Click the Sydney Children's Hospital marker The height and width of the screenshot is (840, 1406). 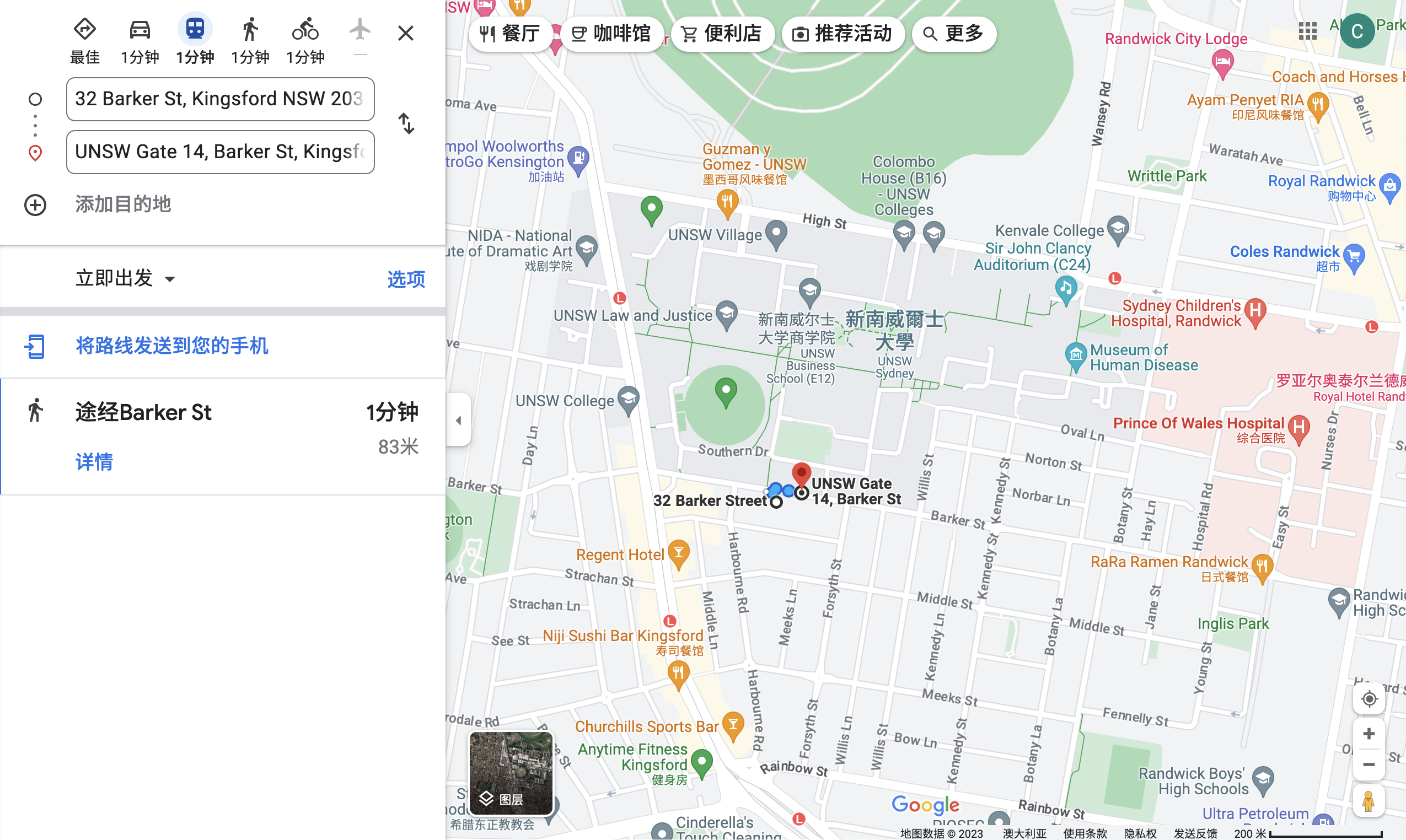1255,312
